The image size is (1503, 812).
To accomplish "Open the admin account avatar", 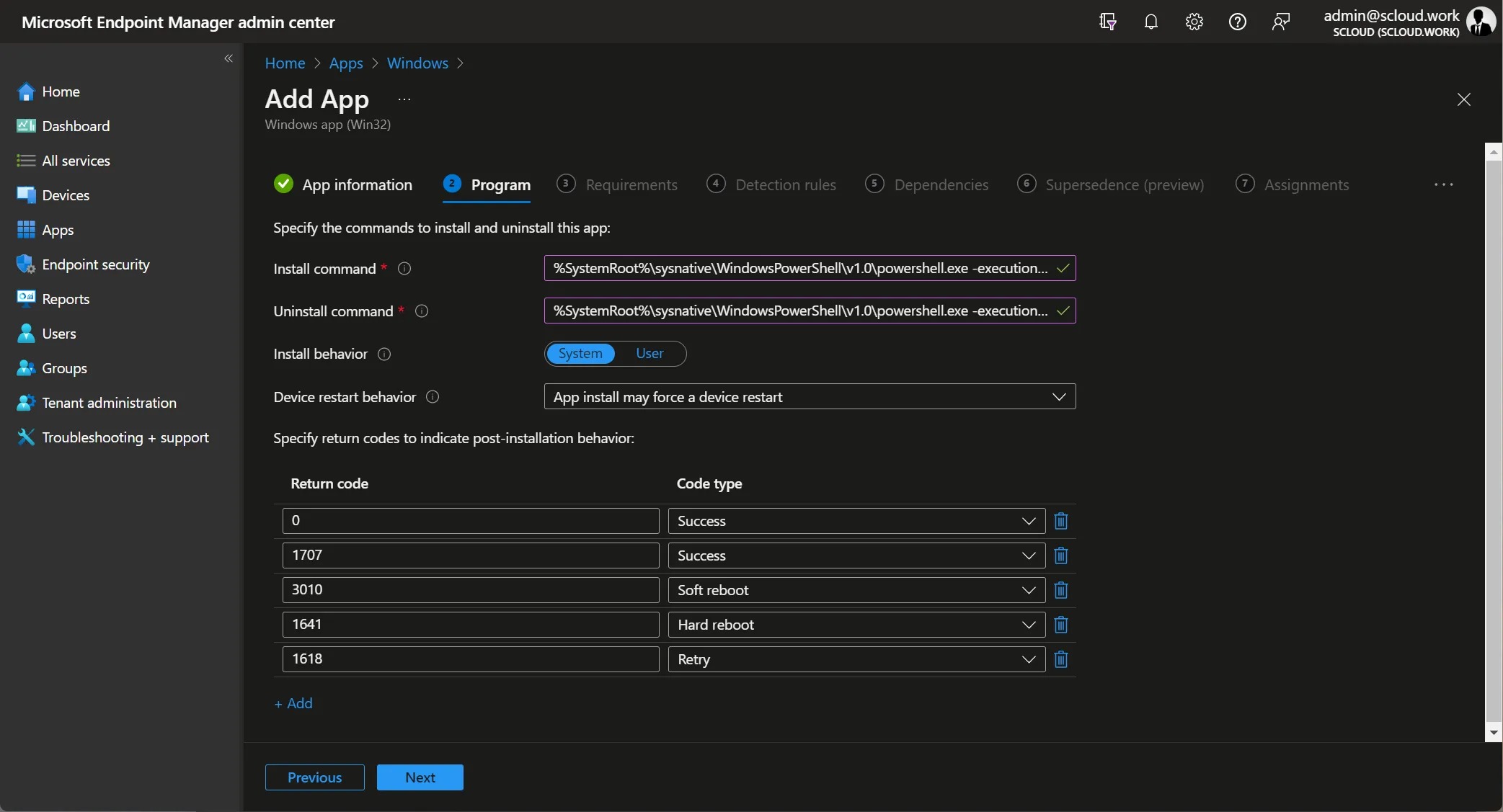I will pyautogui.click(x=1481, y=22).
